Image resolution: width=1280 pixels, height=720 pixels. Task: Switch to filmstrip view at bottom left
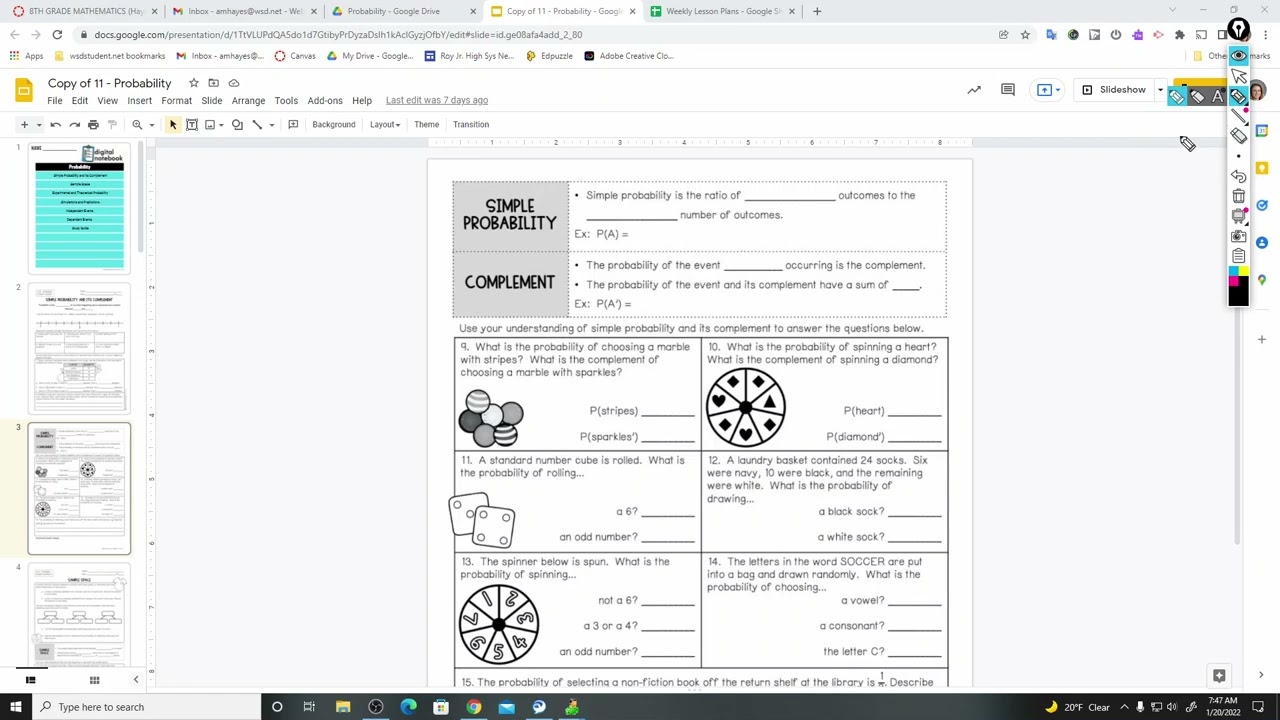(30, 680)
